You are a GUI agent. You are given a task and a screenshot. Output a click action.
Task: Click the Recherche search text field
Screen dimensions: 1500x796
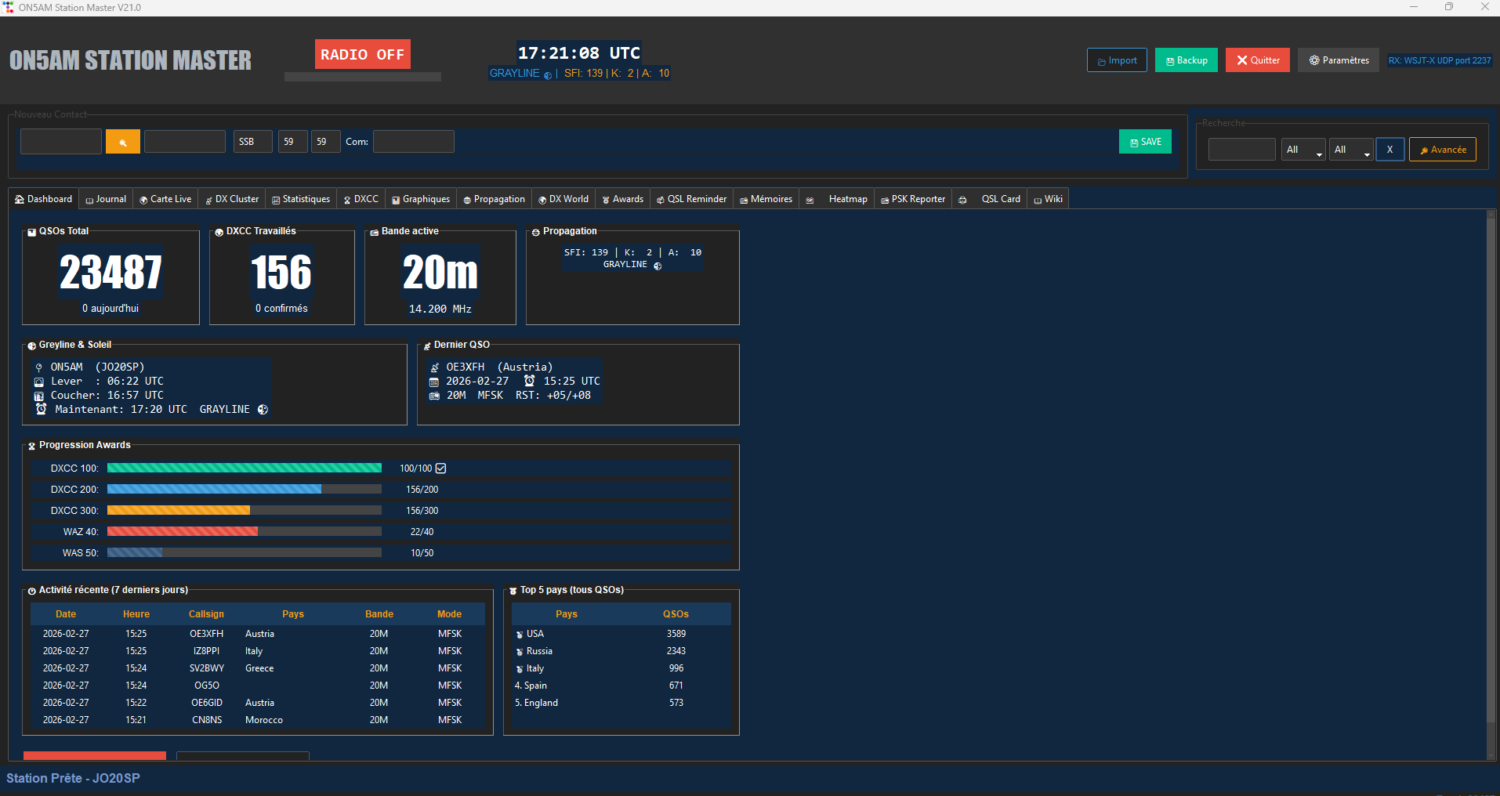click(1242, 149)
